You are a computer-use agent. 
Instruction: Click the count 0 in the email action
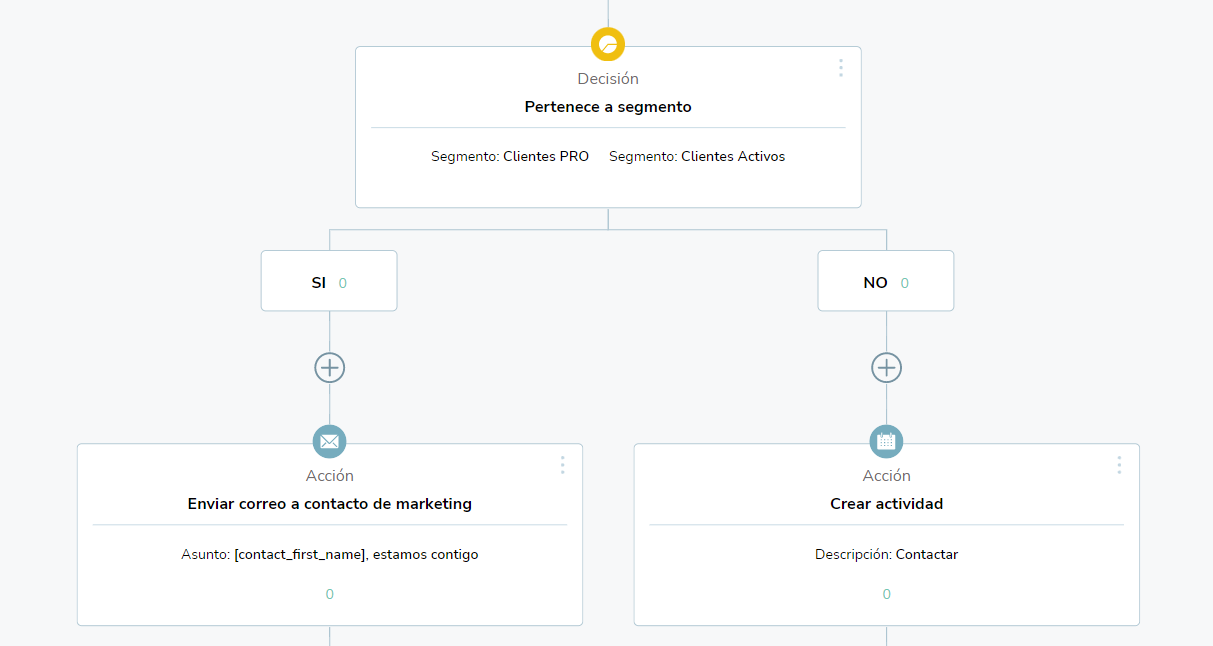[x=330, y=594]
